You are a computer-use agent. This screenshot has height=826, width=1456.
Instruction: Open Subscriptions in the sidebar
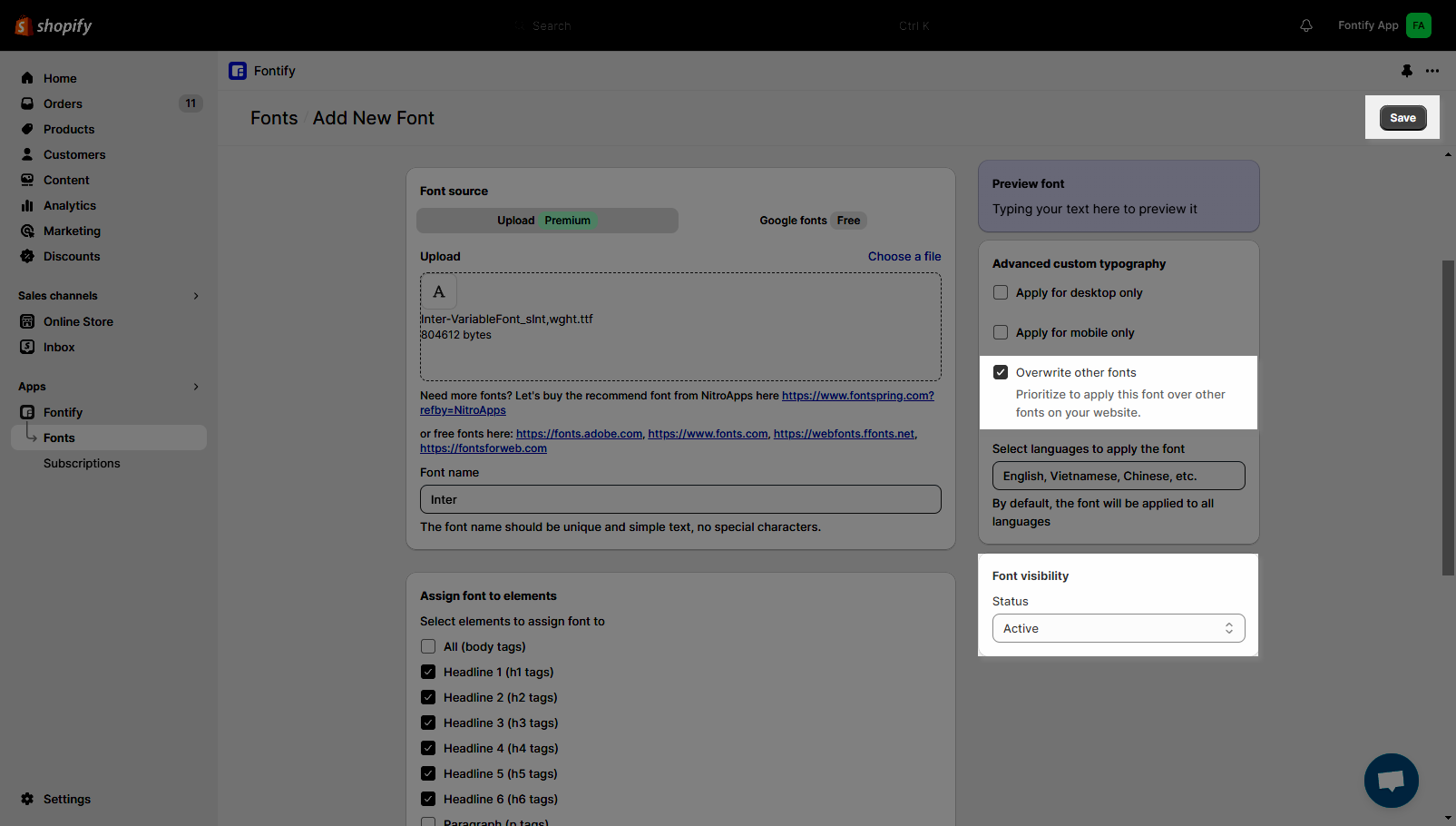coord(82,463)
